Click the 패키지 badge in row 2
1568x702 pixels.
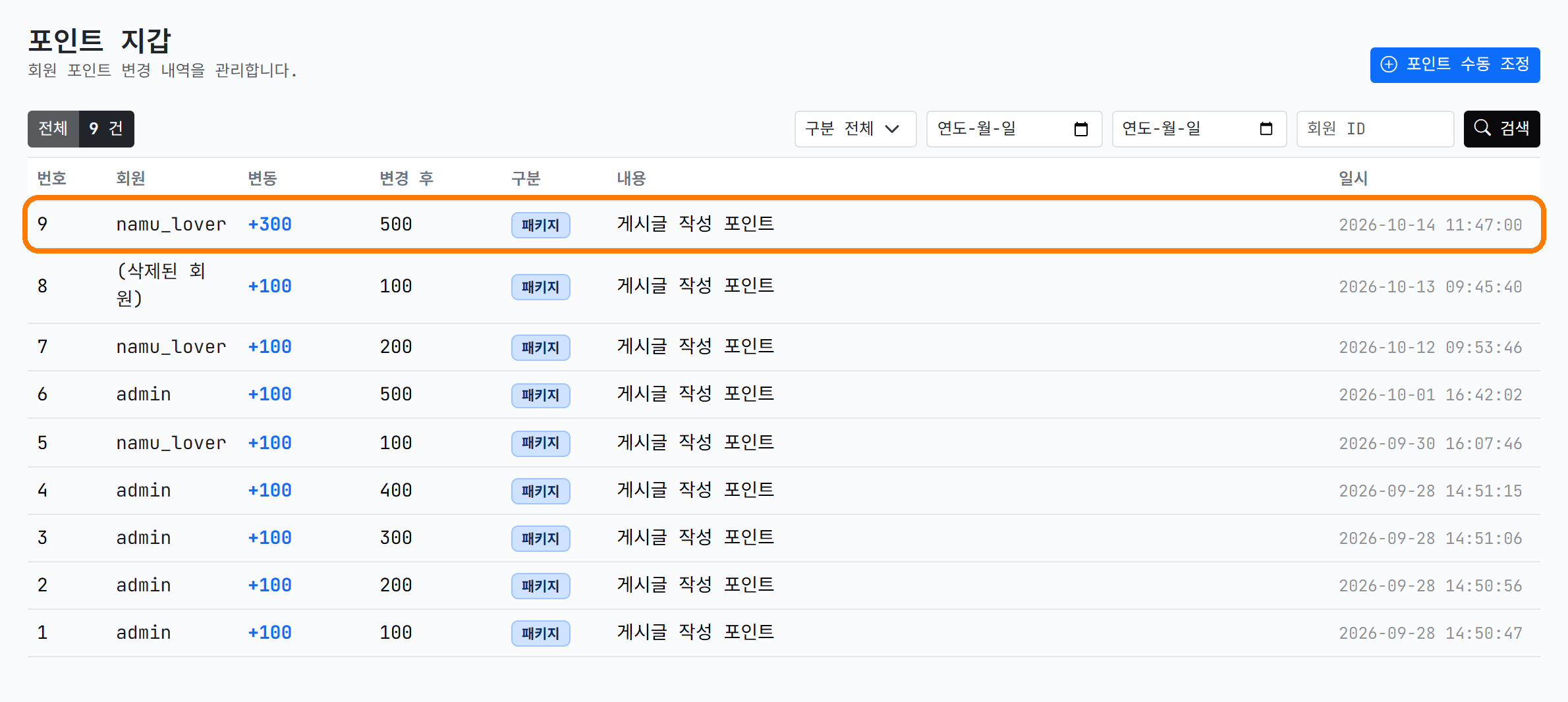click(540, 586)
